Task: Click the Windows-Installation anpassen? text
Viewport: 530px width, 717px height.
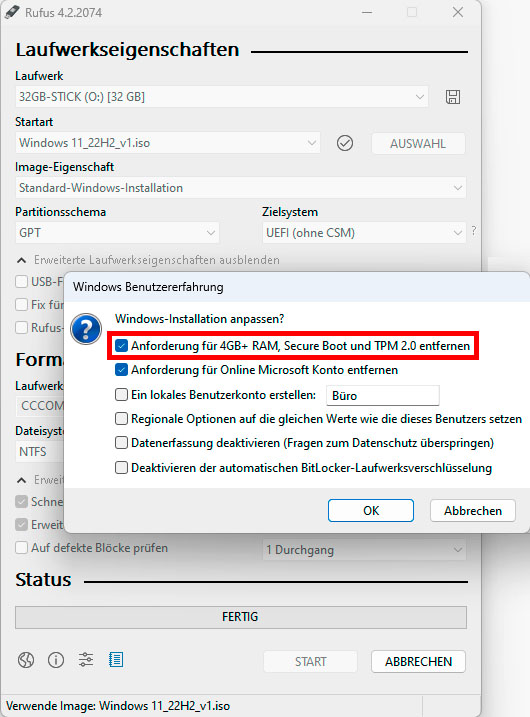Action: tap(199, 319)
